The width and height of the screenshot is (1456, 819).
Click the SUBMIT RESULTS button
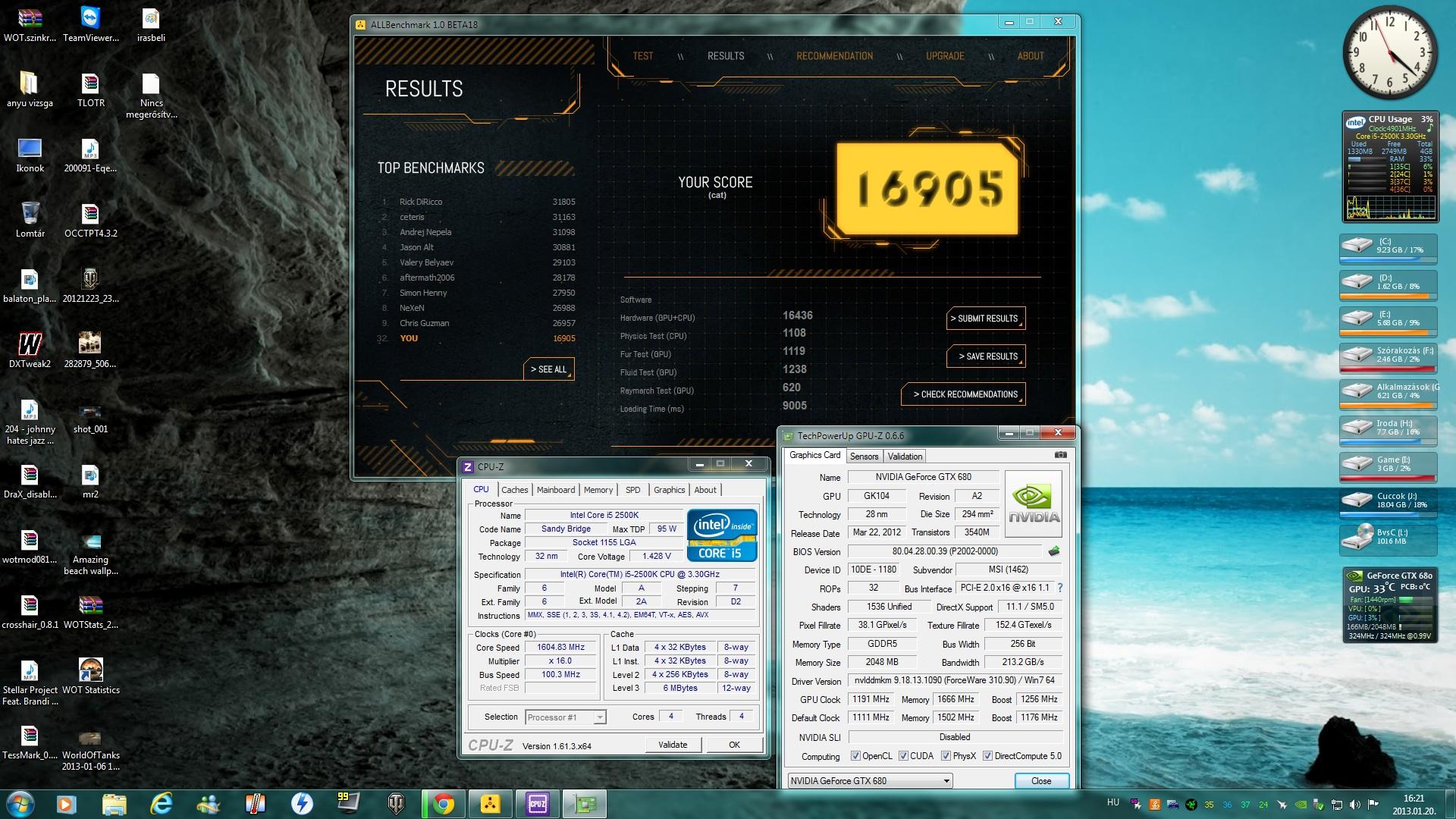point(986,318)
